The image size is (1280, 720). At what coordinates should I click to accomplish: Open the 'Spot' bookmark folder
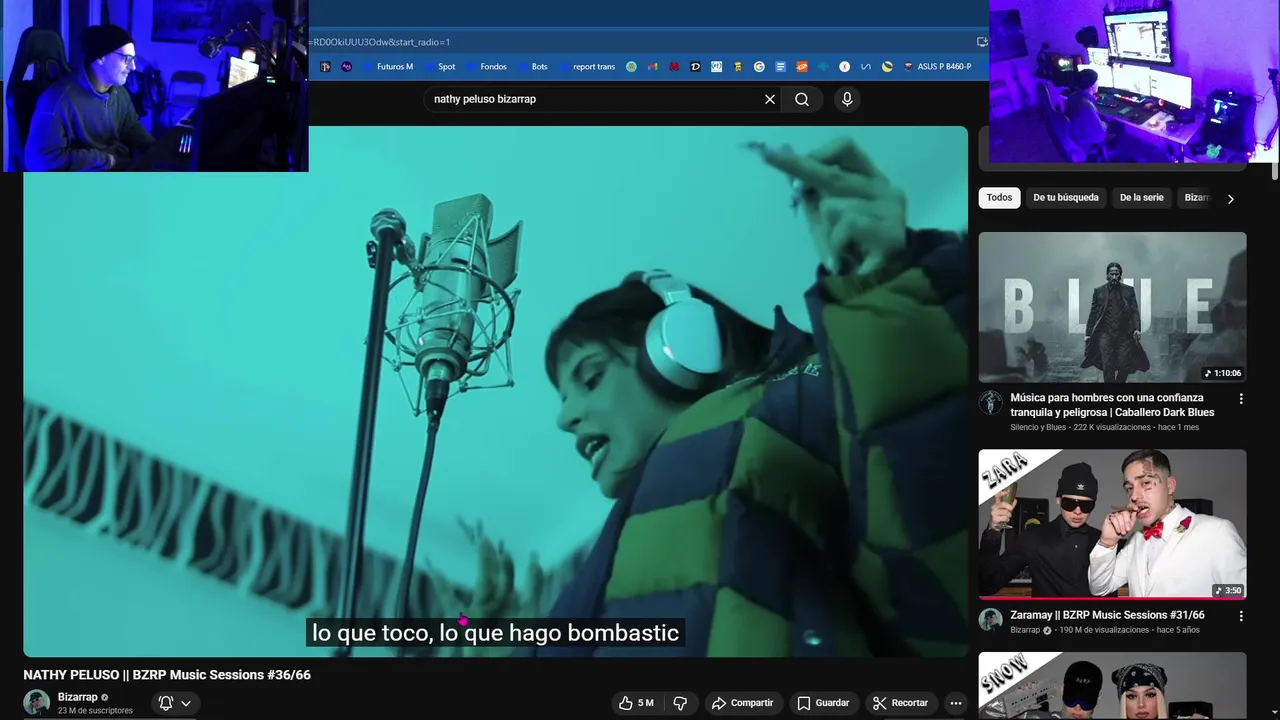pyautogui.click(x=439, y=67)
